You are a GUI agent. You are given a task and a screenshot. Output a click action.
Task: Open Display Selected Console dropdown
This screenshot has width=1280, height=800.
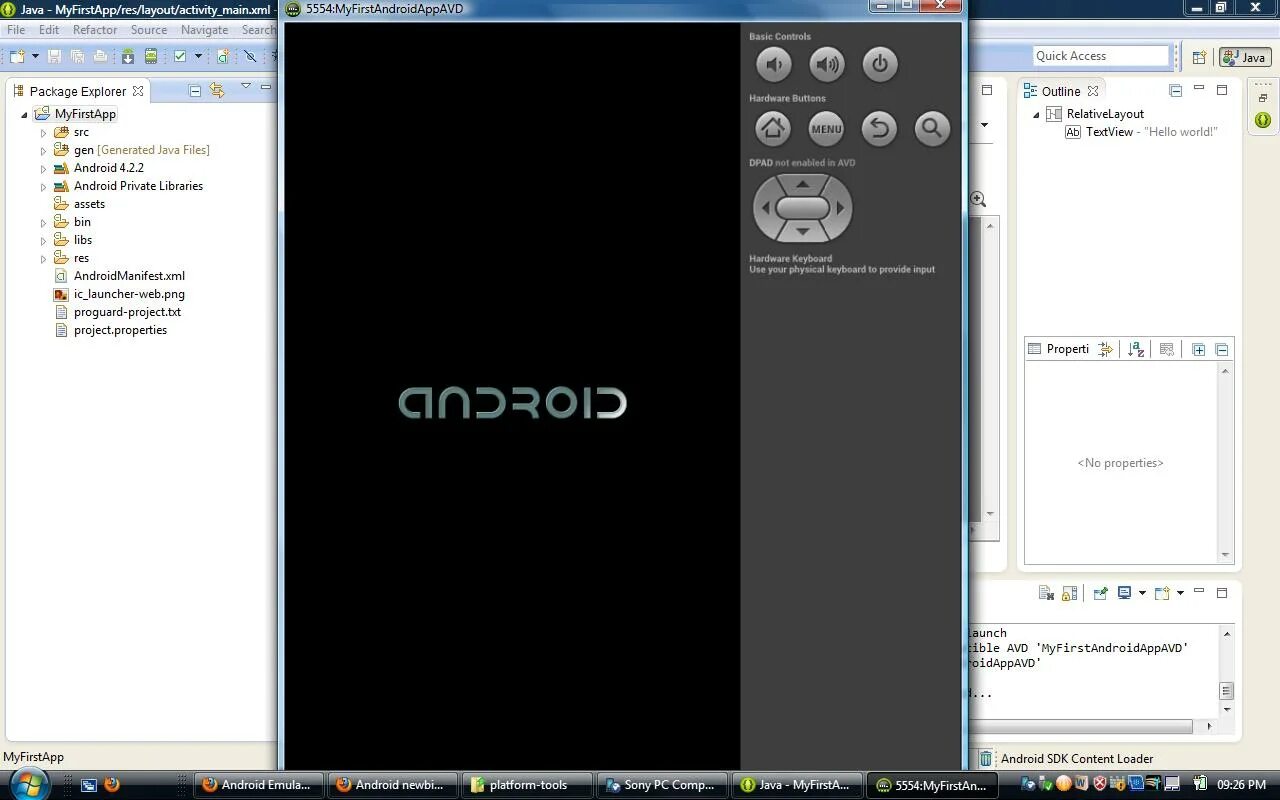click(1142, 593)
